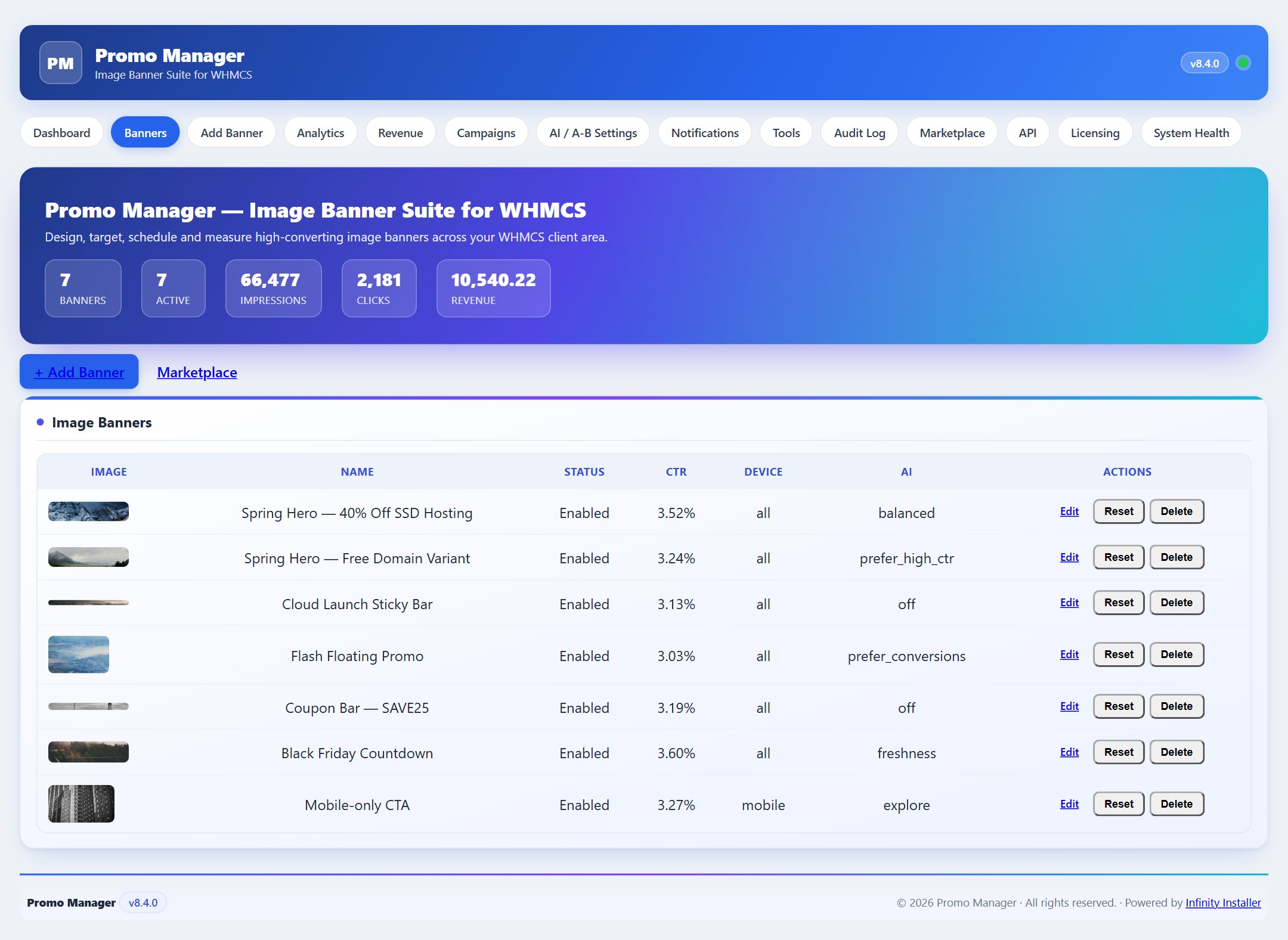
Task: Edit the Flash Floating Promo banner
Action: pyautogui.click(x=1069, y=654)
